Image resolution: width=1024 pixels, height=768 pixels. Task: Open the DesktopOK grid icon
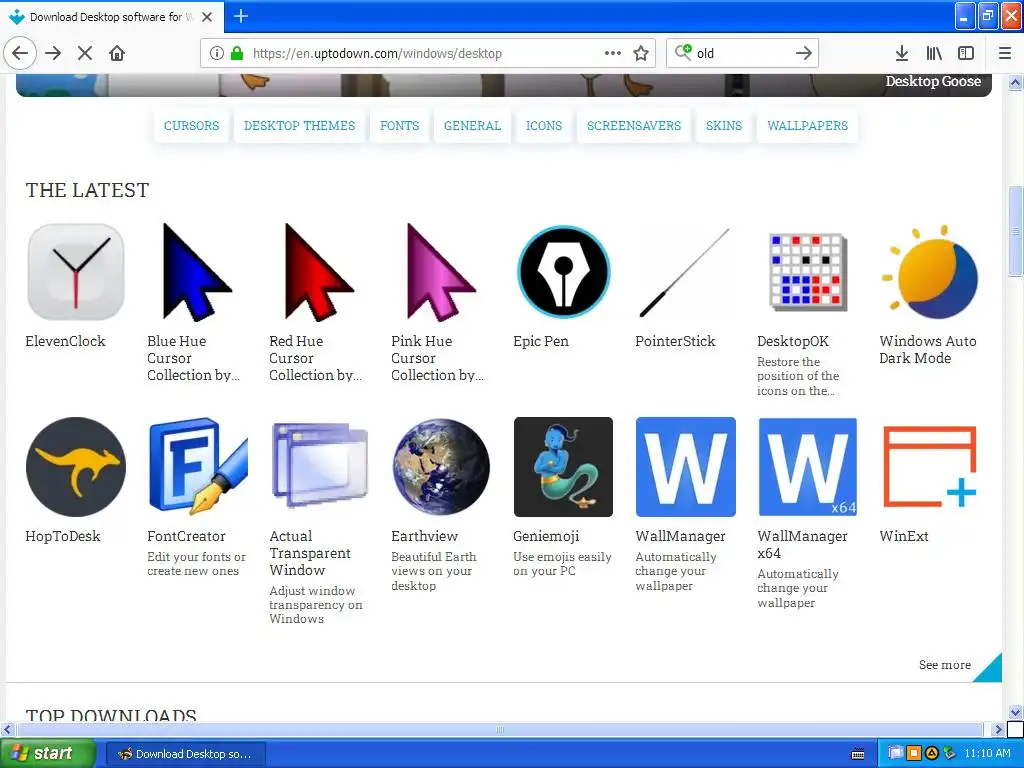(808, 272)
